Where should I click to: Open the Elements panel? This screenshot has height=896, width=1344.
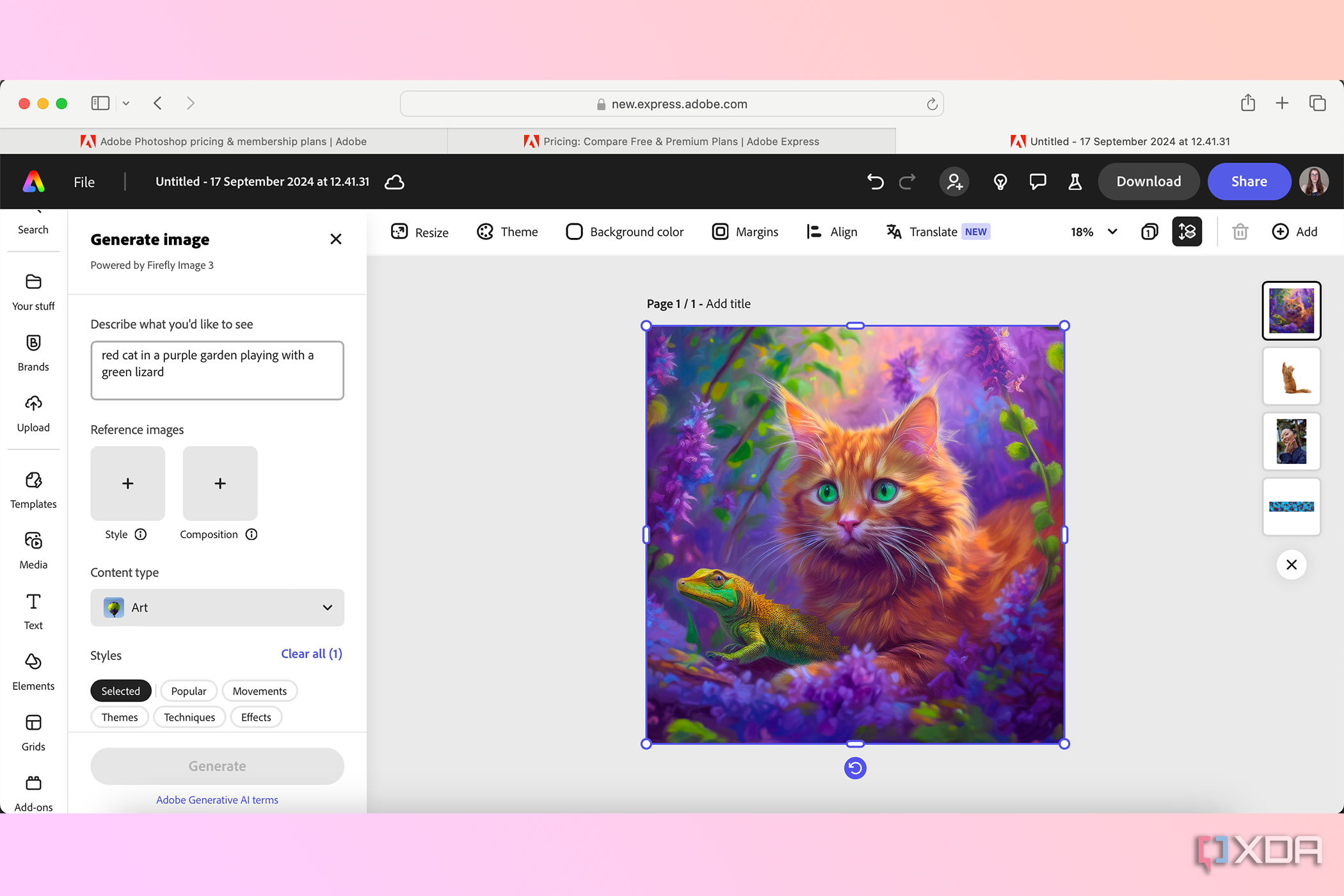[33, 672]
